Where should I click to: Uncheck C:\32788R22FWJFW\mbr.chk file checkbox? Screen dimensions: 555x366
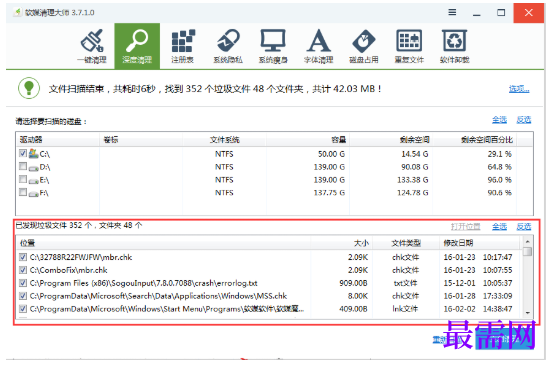23,257
